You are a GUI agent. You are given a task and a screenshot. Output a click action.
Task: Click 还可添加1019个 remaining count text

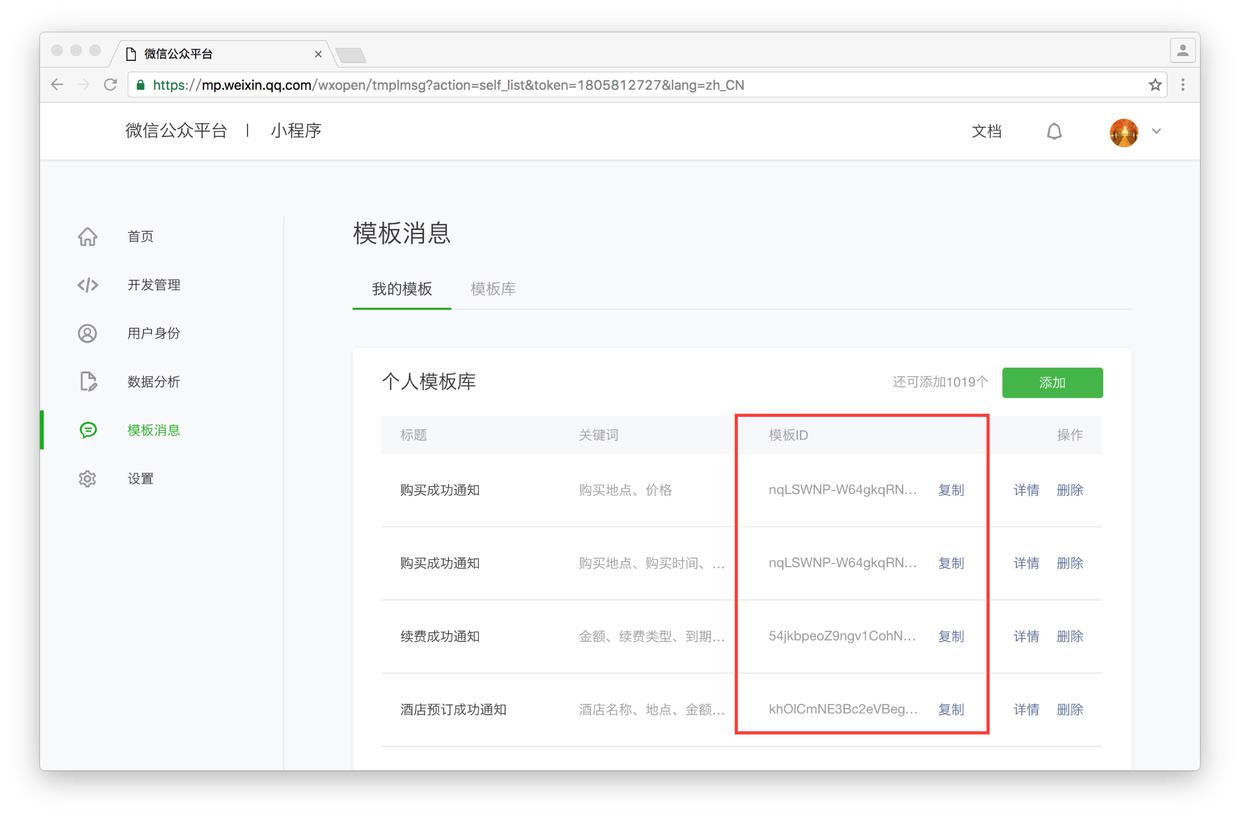[x=940, y=382]
